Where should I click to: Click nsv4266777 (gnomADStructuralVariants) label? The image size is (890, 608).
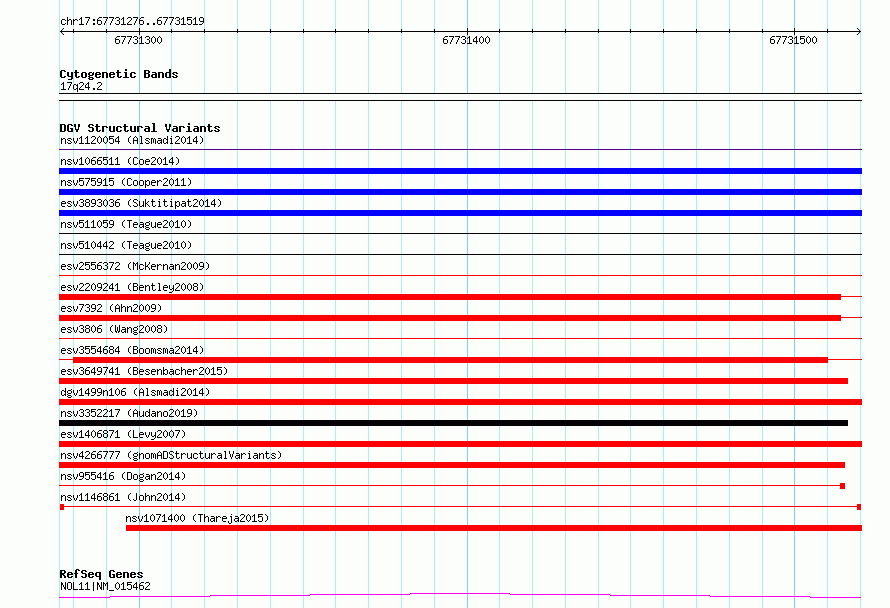[x=171, y=455]
